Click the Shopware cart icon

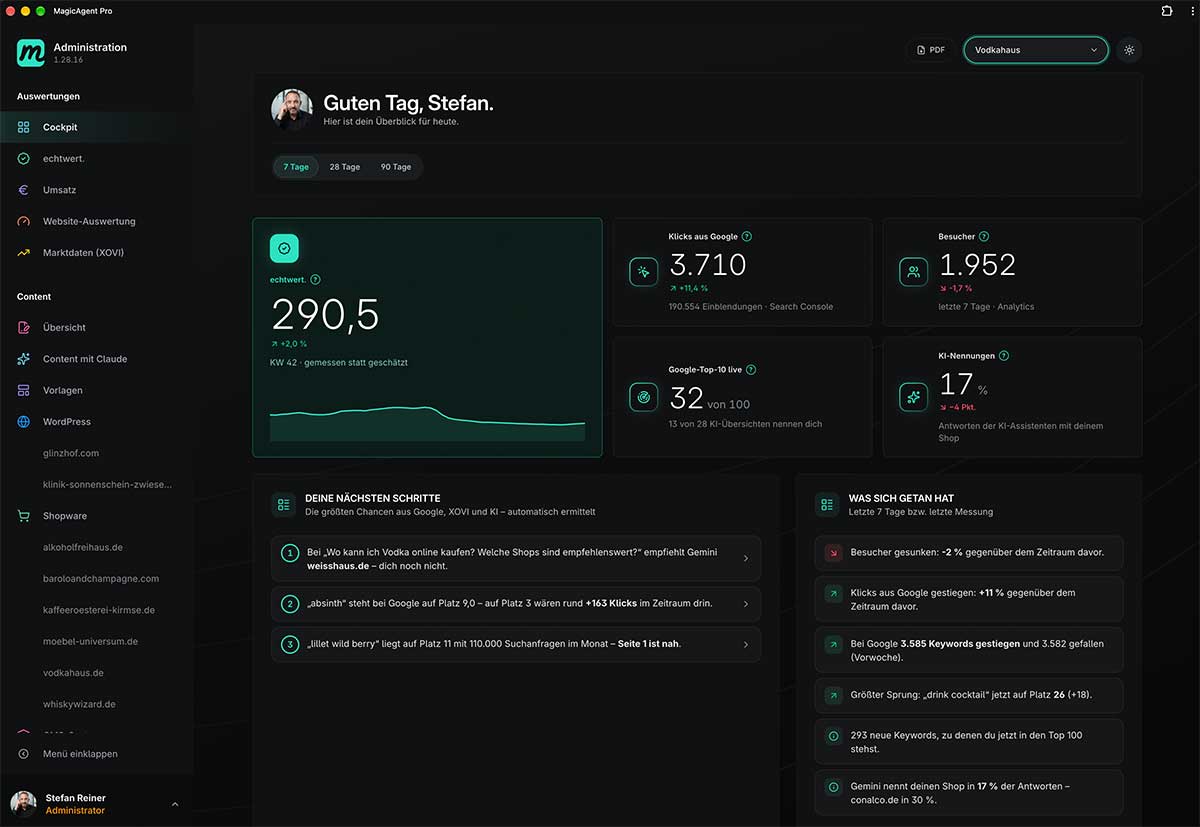tap(24, 516)
